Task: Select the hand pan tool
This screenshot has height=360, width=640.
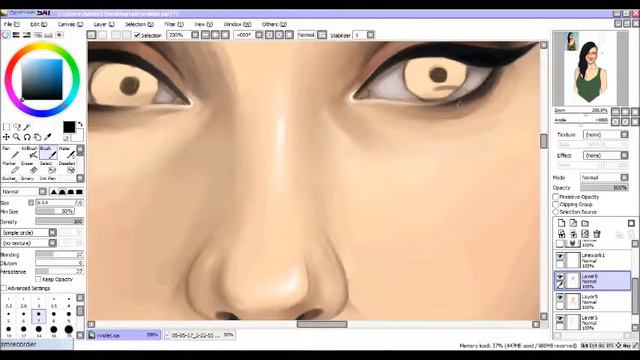Action: point(37,137)
